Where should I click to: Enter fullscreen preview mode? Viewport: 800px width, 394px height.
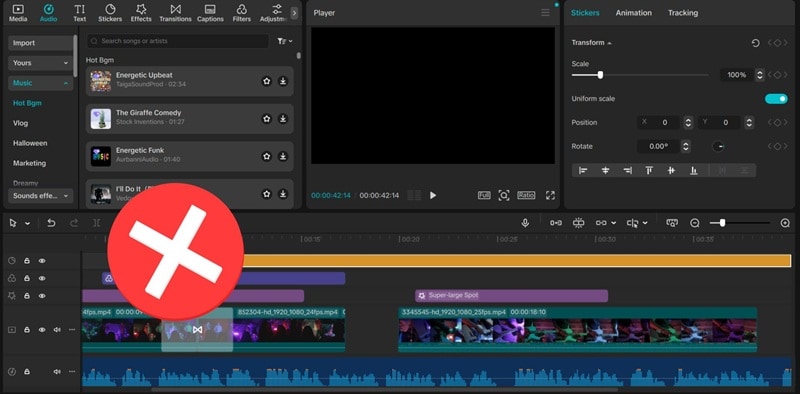[550, 195]
